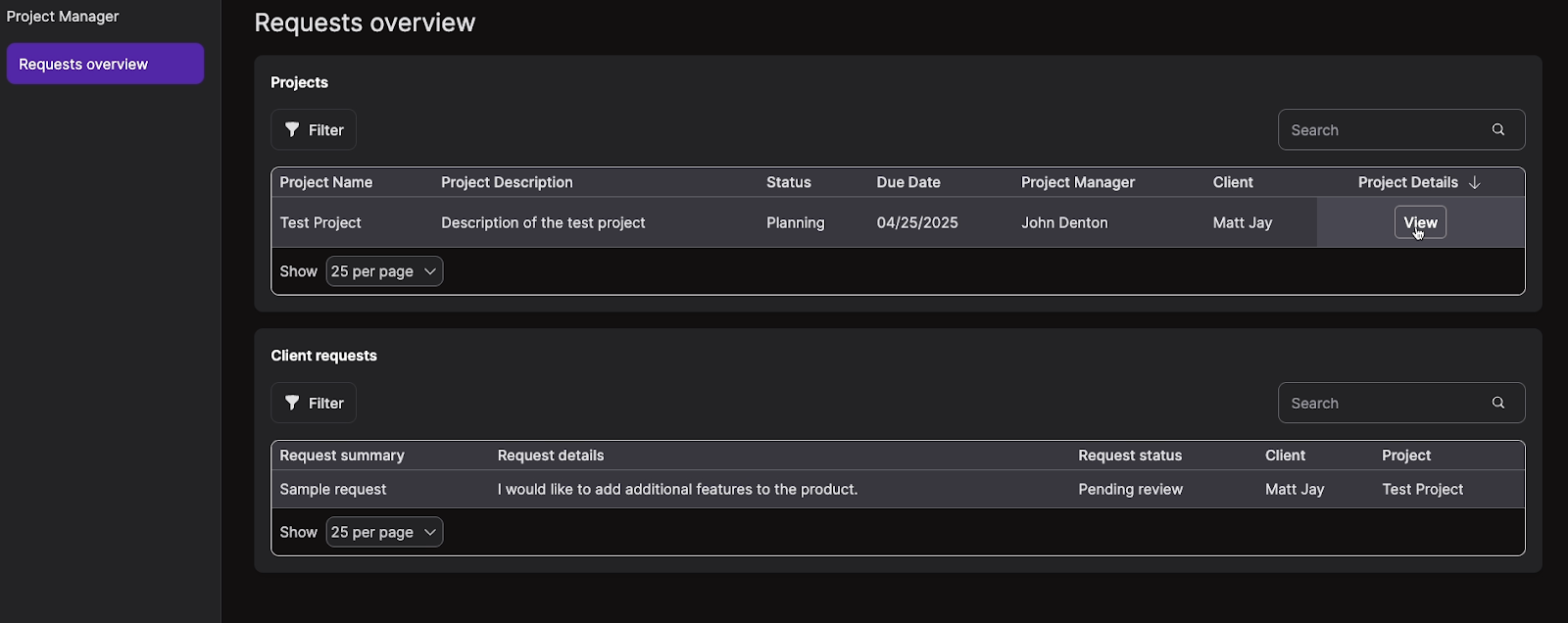
Task: Click Matt Jay in Client requests table
Action: click(1295, 489)
